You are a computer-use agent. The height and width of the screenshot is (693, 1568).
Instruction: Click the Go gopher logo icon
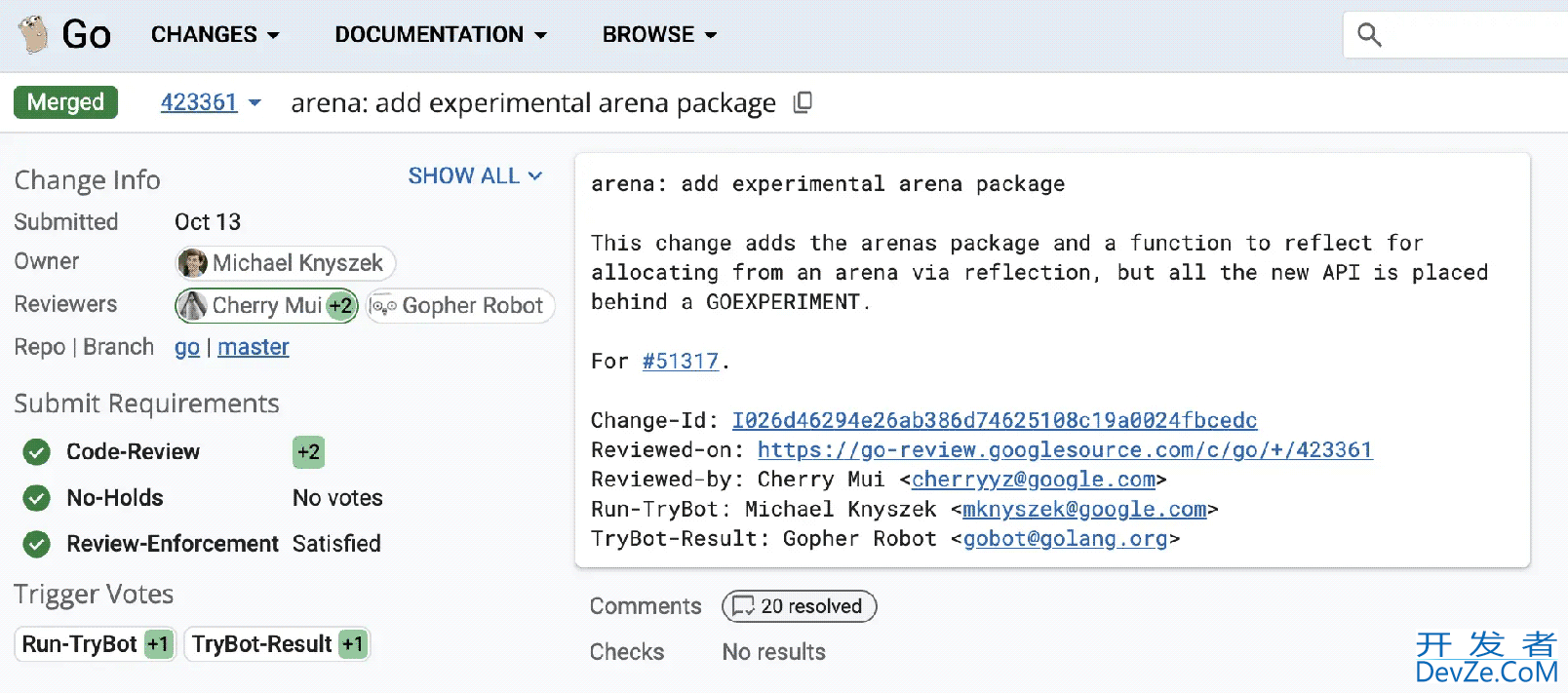coord(34,34)
